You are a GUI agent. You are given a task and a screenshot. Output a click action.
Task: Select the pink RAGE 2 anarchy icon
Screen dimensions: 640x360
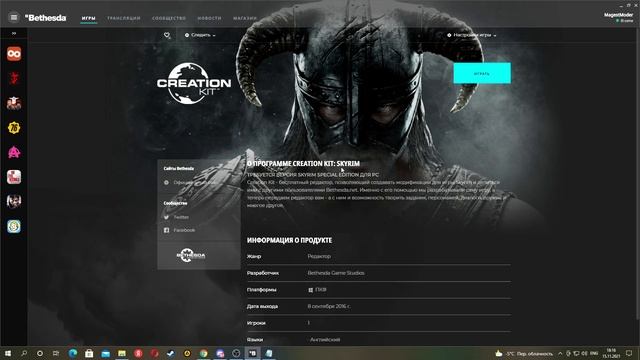tap(14, 152)
